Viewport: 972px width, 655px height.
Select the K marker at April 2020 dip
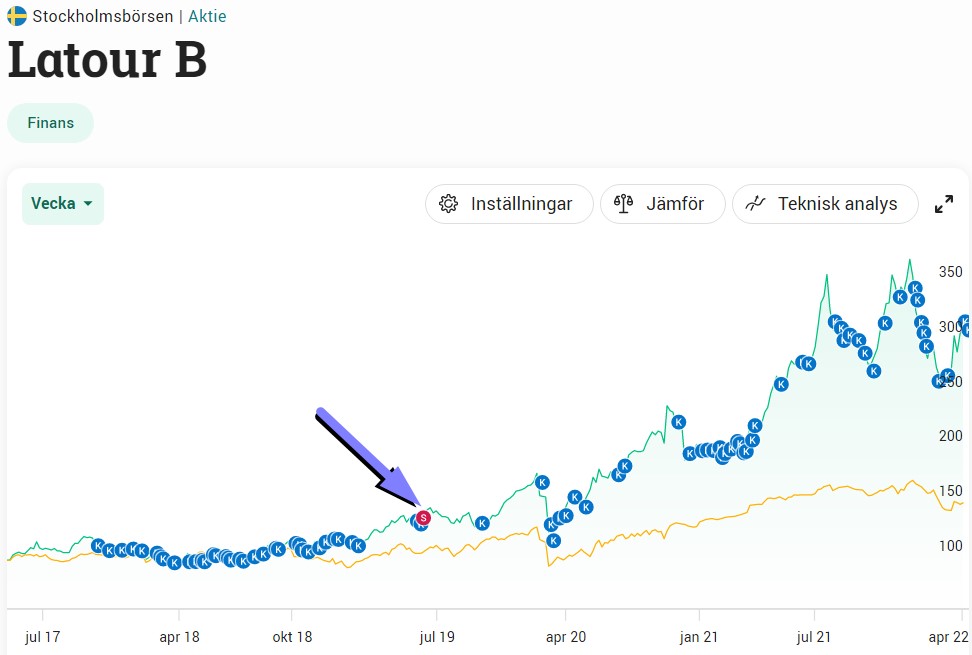tap(554, 540)
